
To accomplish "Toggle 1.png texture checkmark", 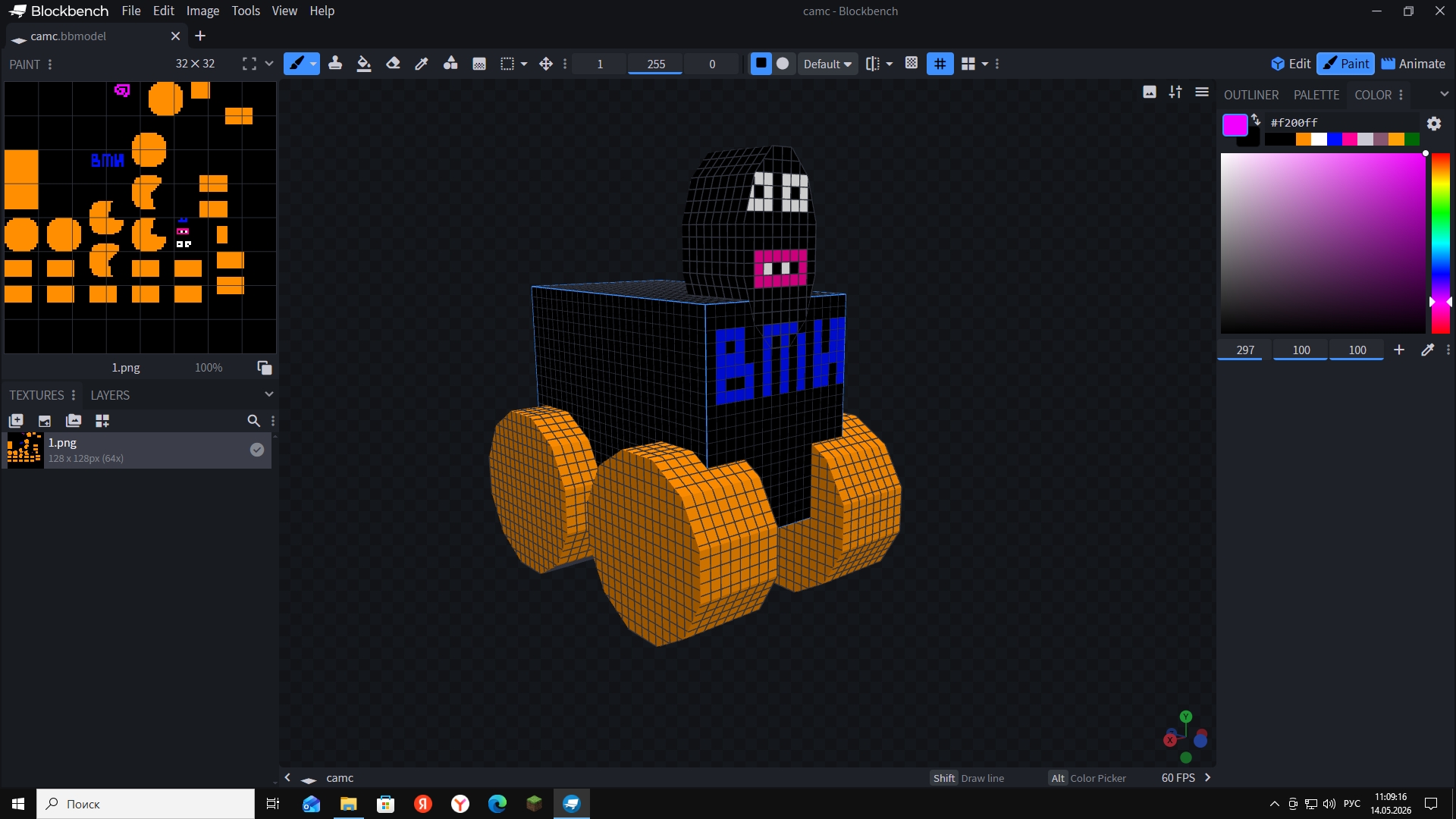I will (x=257, y=450).
